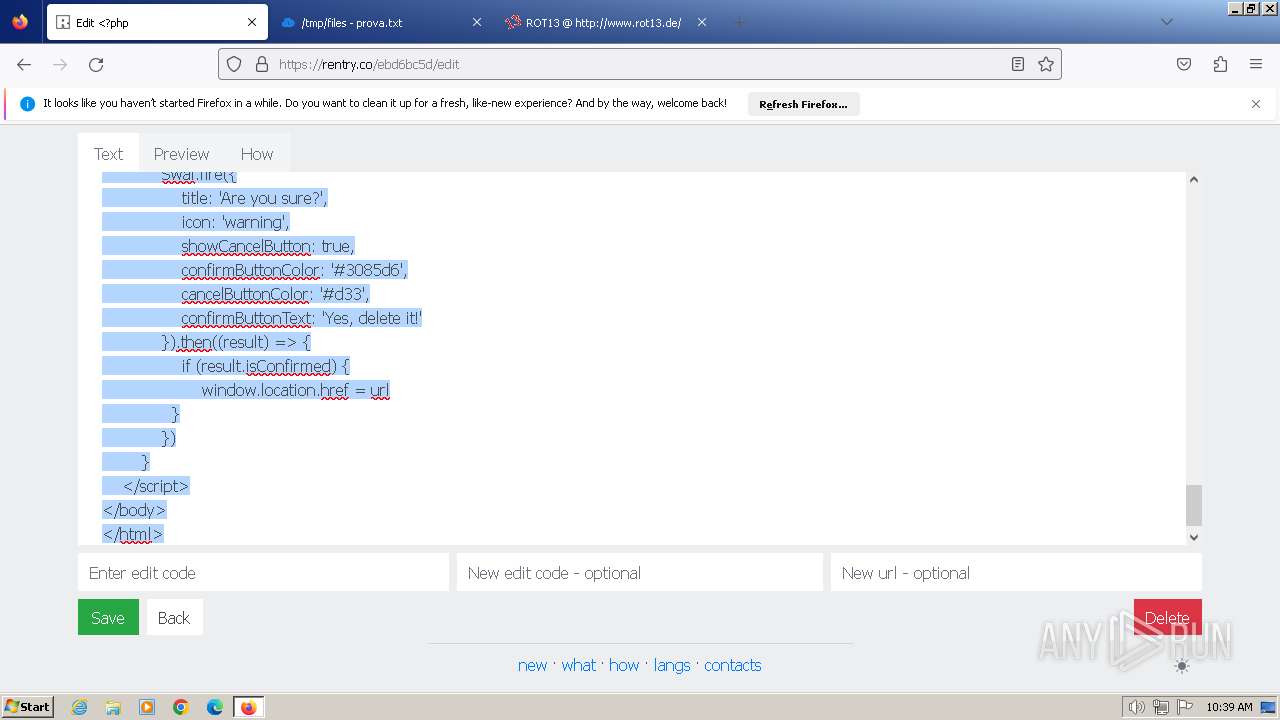The height and width of the screenshot is (720, 1280).
Task: Open the 'how' footer link
Action: point(624,665)
